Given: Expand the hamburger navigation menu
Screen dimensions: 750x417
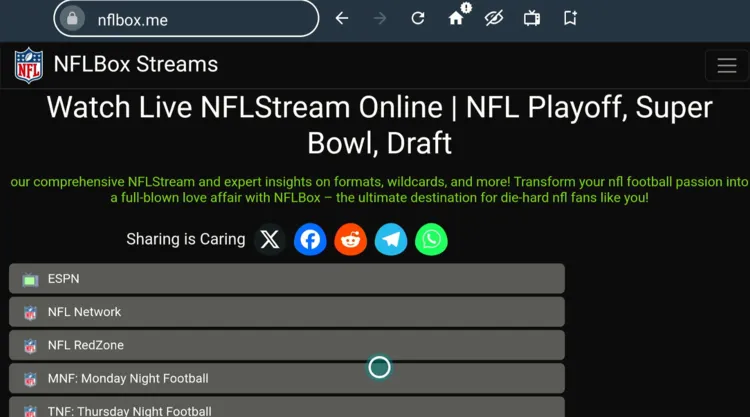Looking at the screenshot, I should click(x=727, y=66).
